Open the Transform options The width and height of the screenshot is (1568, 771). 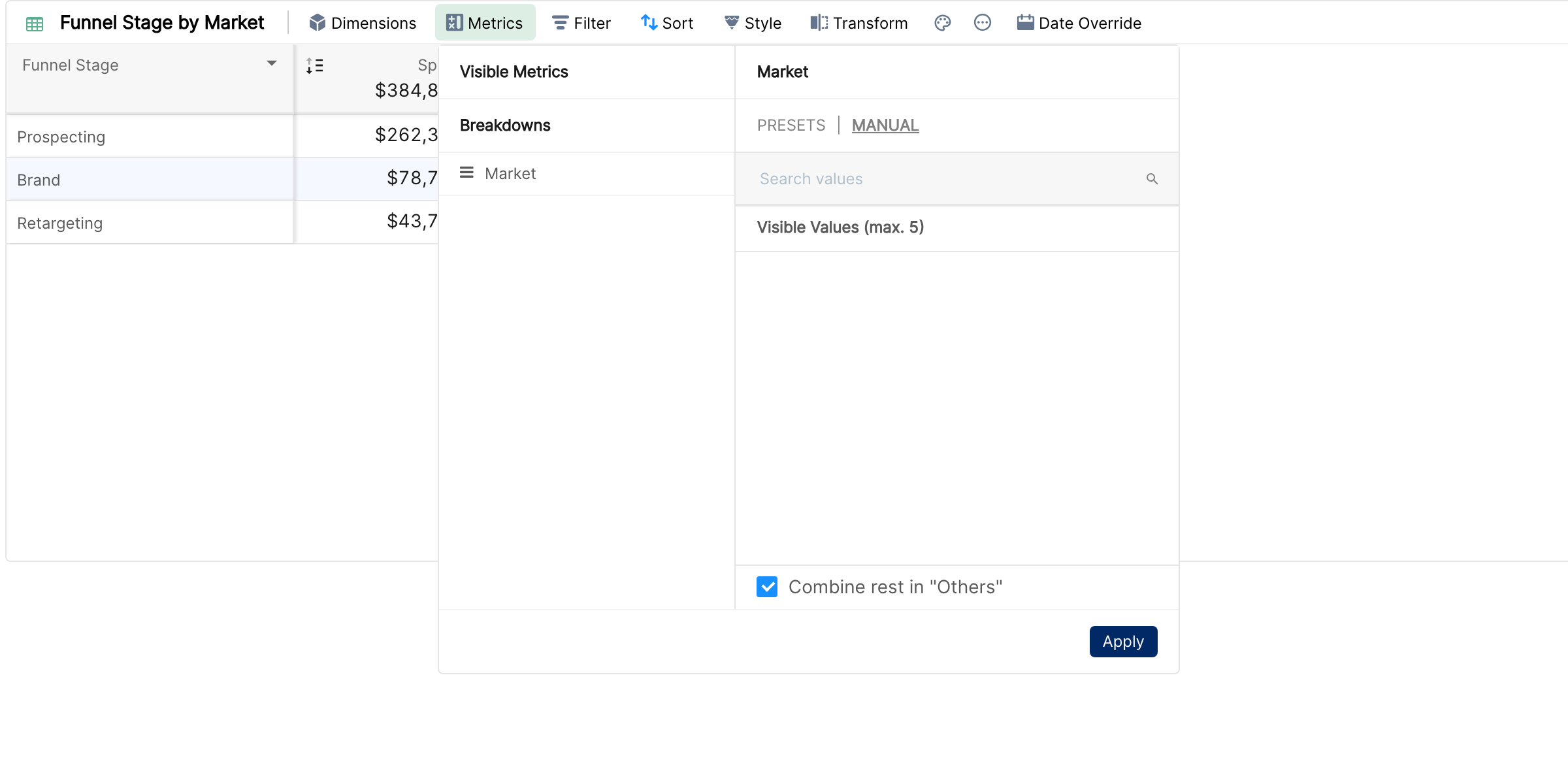coord(858,23)
